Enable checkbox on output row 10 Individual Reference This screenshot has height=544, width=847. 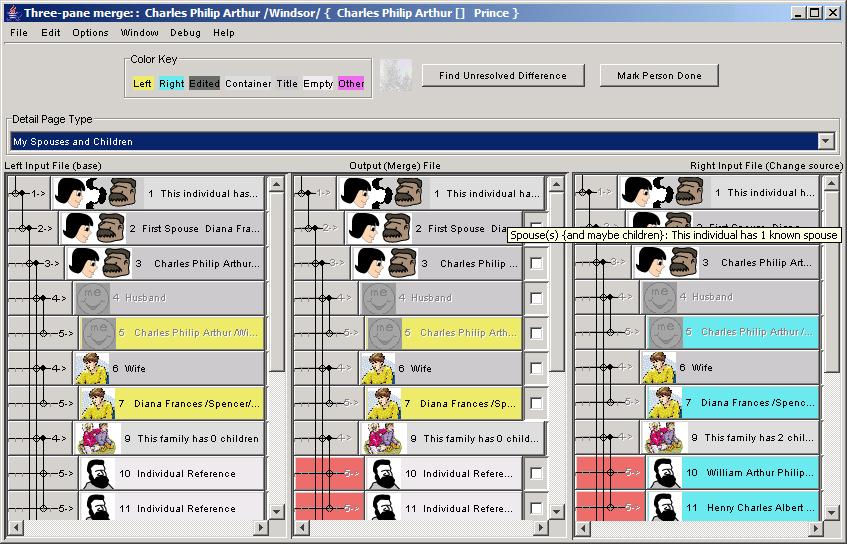point(536,473)
